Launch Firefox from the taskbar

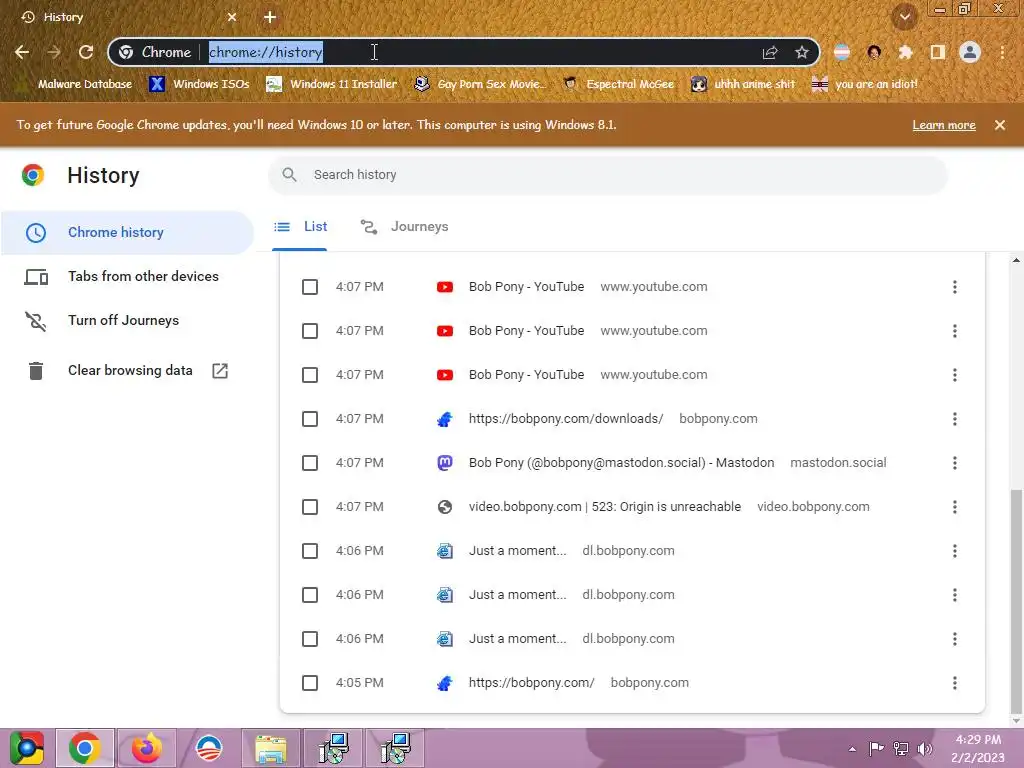click(x=146, y=748)
